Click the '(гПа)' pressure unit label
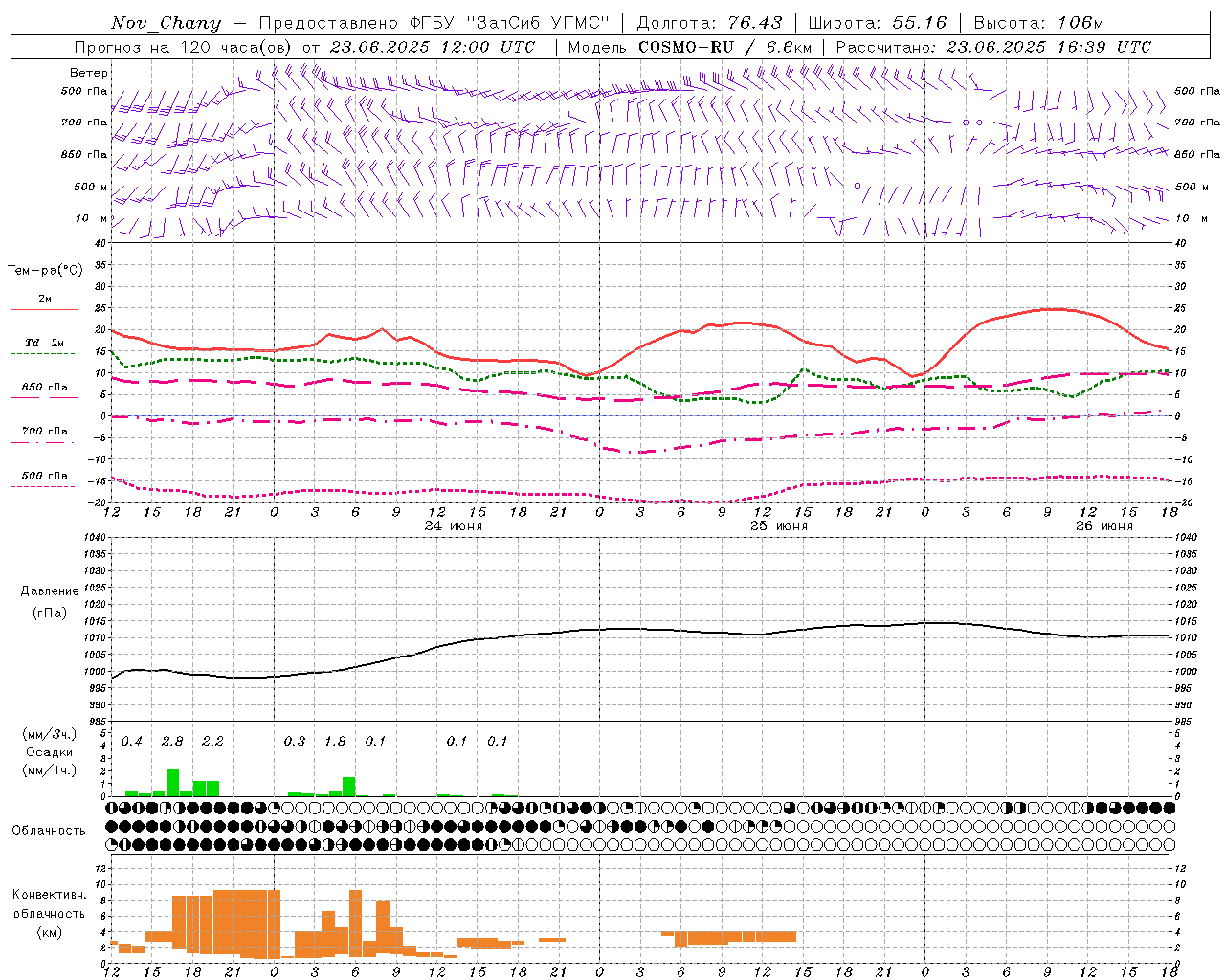 tap(50, 613)
